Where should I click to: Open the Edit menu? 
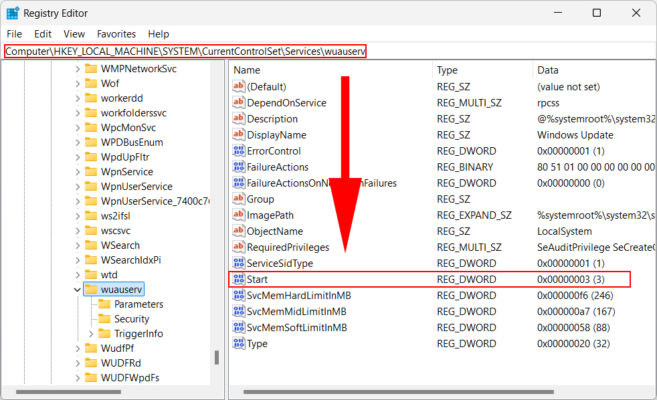[43, 34]
